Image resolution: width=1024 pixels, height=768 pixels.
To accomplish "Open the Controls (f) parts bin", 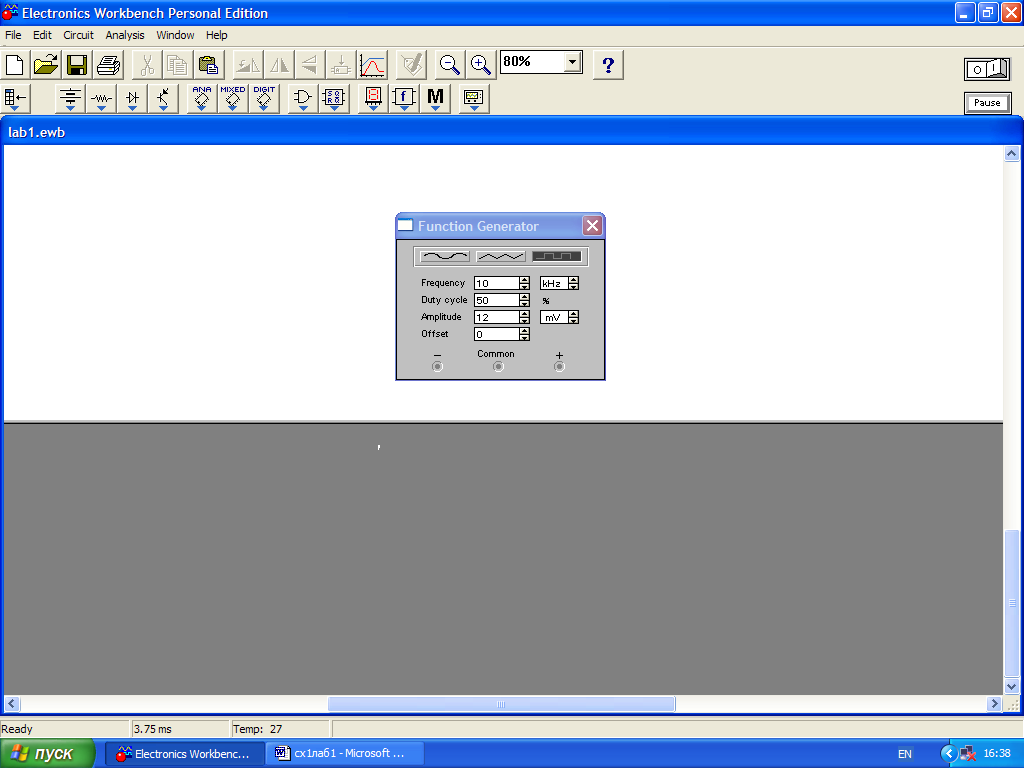I will point(404,99).
